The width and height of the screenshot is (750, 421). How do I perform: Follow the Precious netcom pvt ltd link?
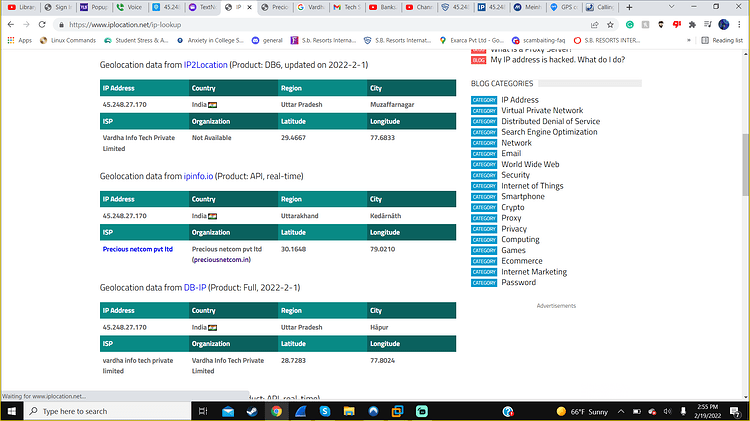(x=138, y=249)
